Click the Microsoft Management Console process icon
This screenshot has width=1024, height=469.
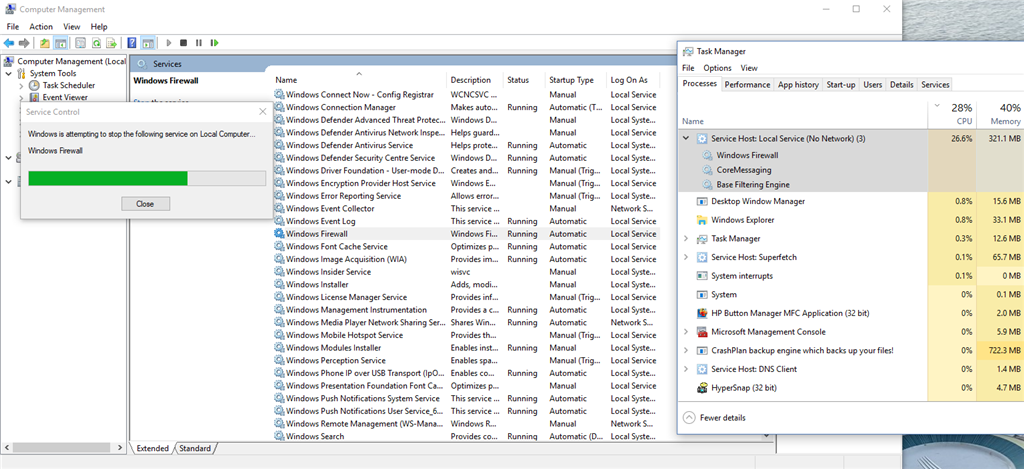click(x=702, y=332)
